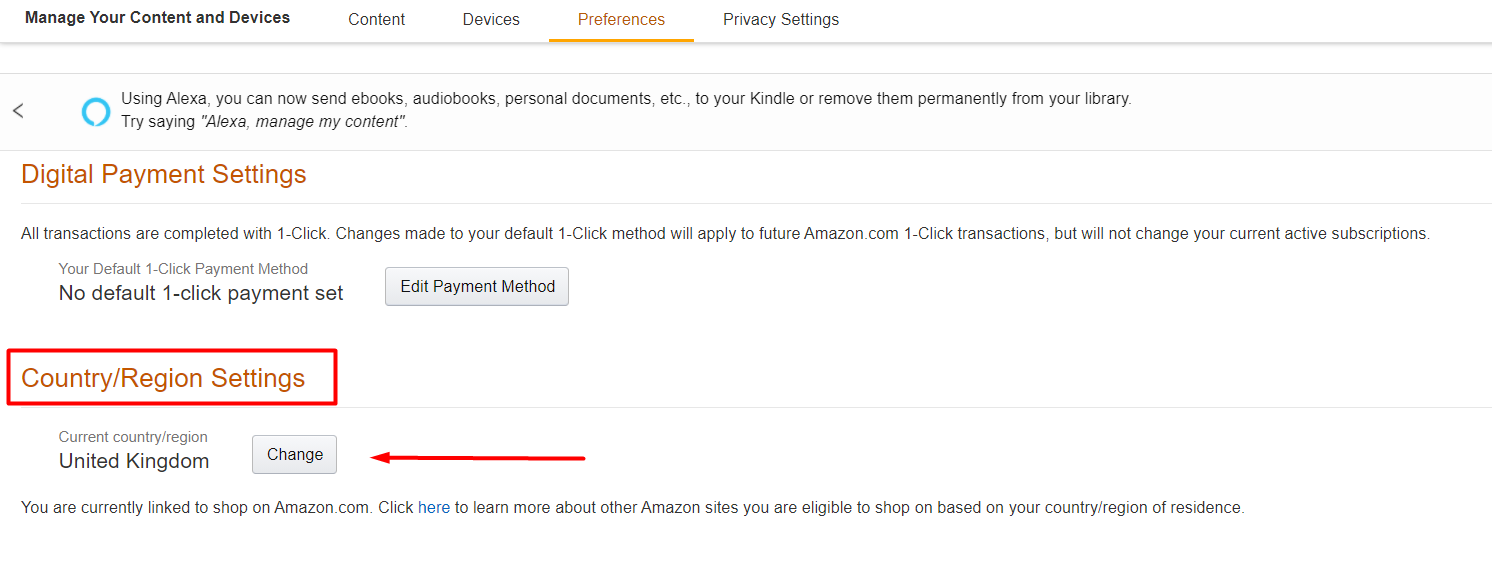Click the 'currently linked to shop on Amazon.com' sentence
Screen dimensions: 1492x561
tap(633, 508)
